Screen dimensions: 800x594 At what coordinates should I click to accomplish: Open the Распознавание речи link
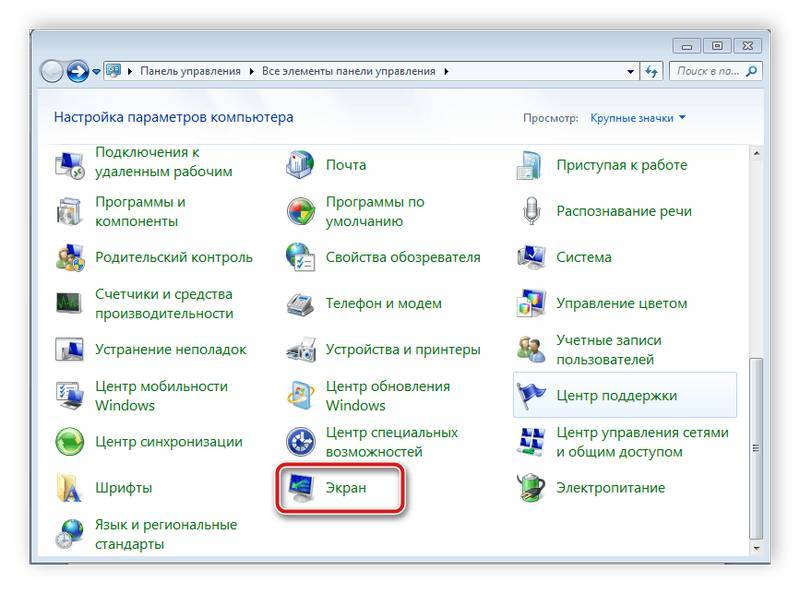coord(624,211)
